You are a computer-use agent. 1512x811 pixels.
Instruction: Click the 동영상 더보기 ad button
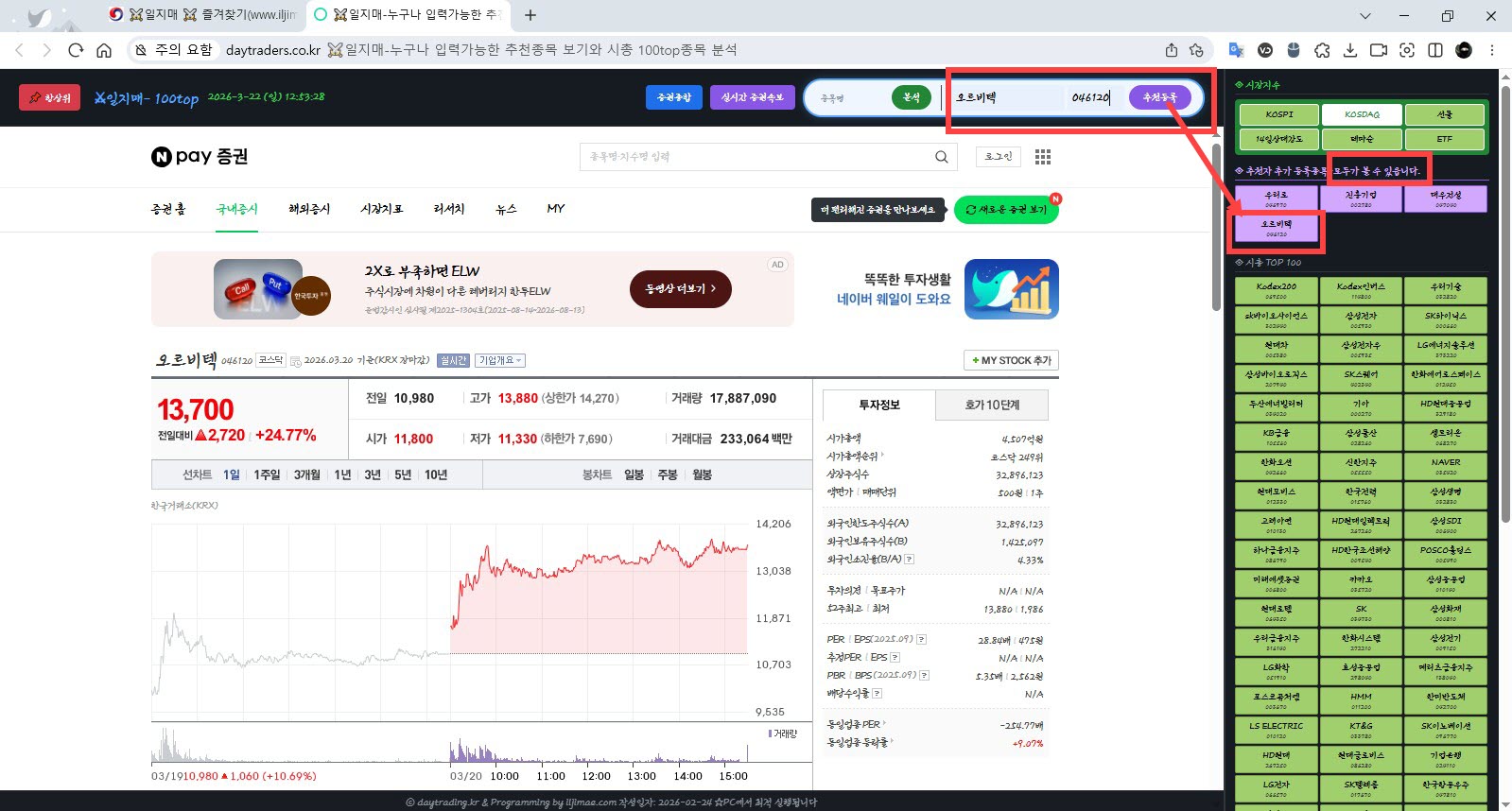(x=681, y=288)
